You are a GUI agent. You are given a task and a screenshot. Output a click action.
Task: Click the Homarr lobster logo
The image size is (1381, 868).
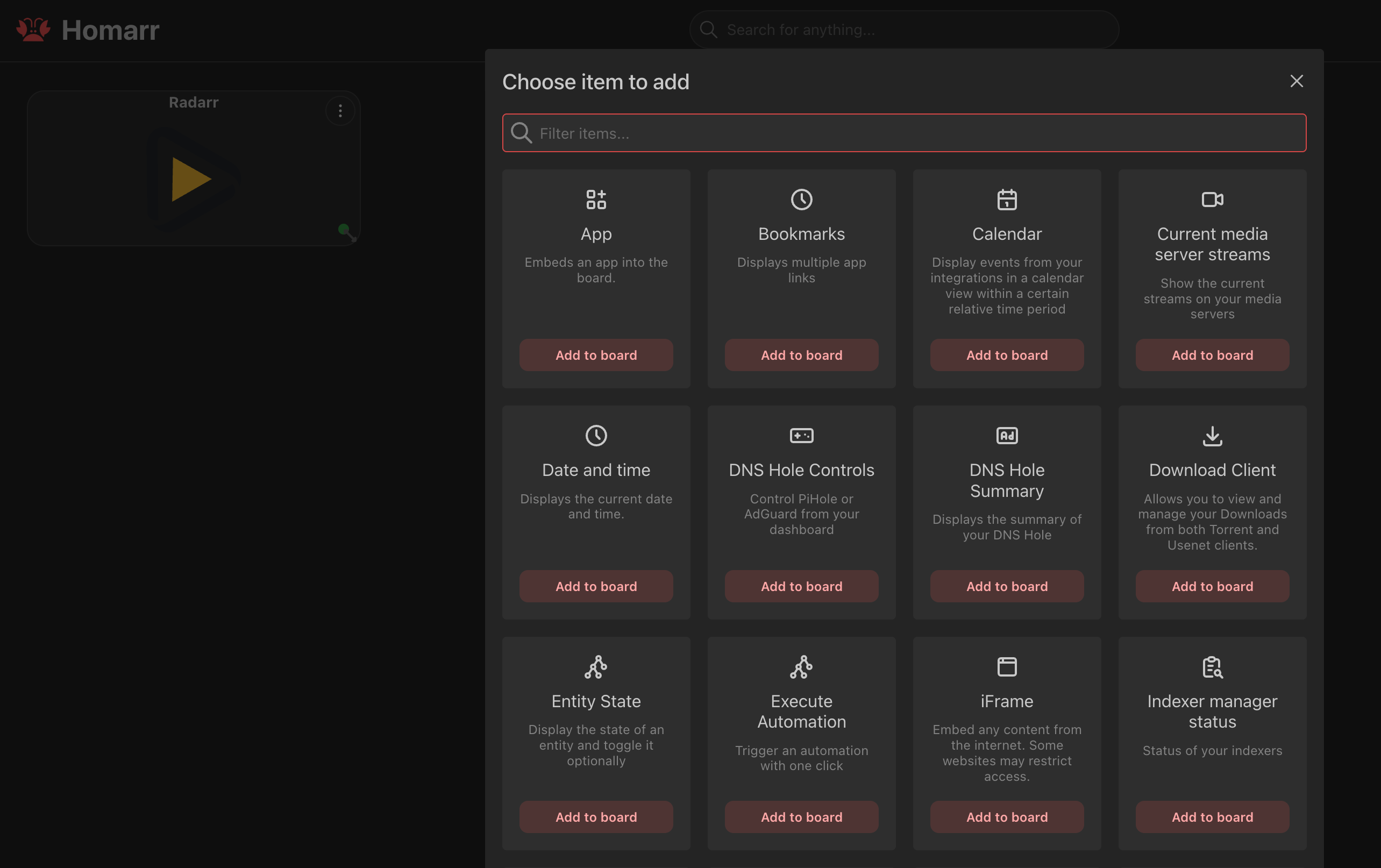[x=33, y=29]
